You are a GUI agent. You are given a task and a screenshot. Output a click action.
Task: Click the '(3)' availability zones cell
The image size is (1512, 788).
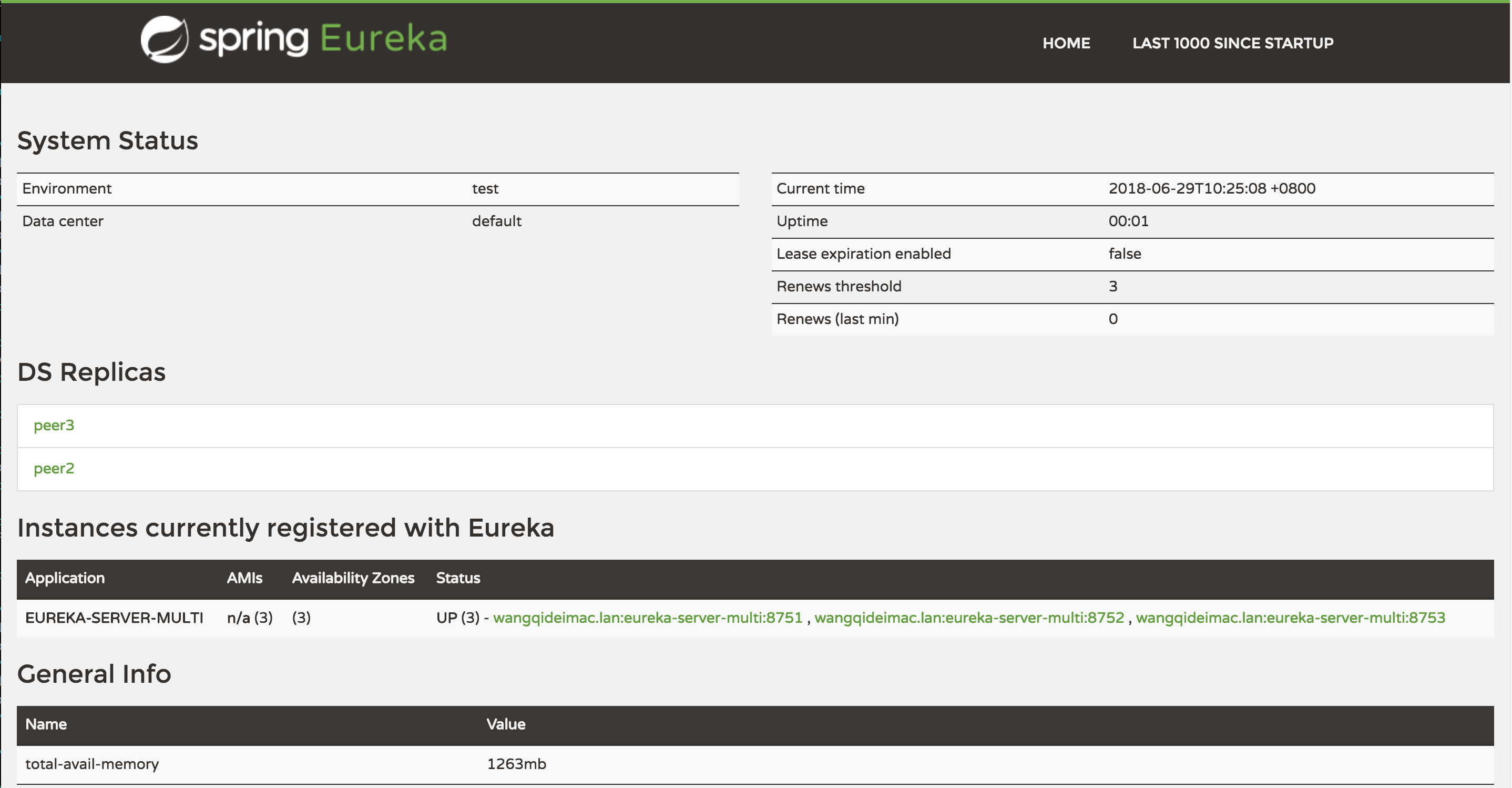[302, 618]
